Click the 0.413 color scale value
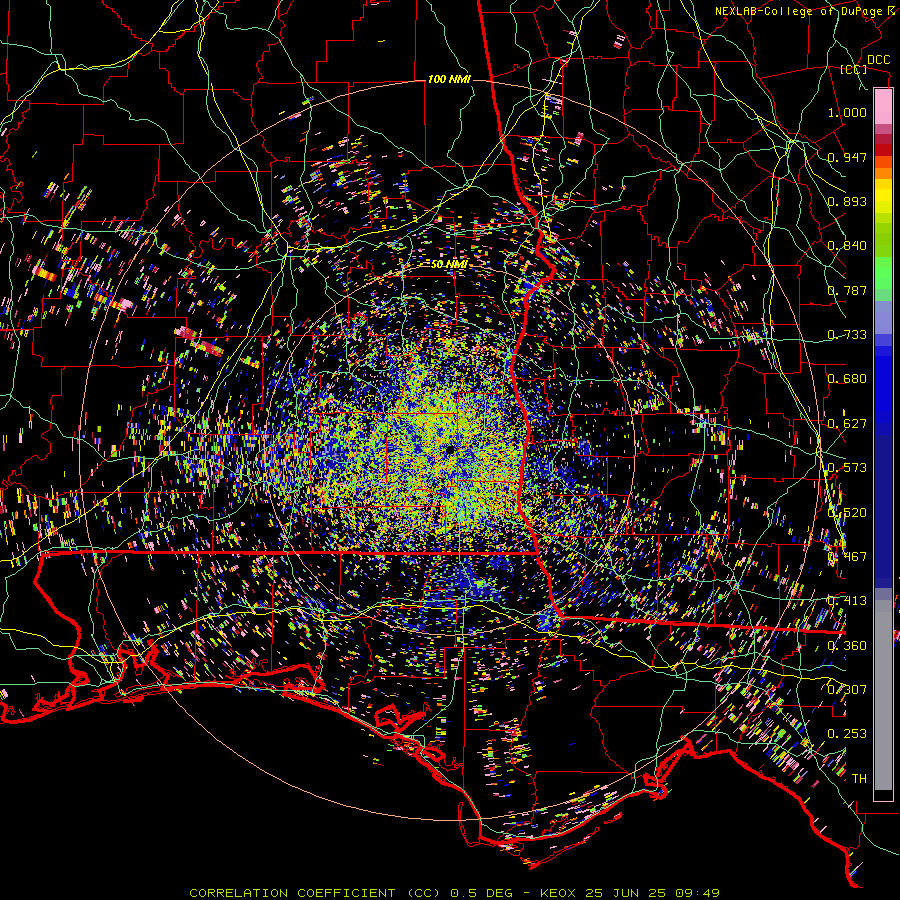Viewport: 900px width, 900px height. click(847, 601)
